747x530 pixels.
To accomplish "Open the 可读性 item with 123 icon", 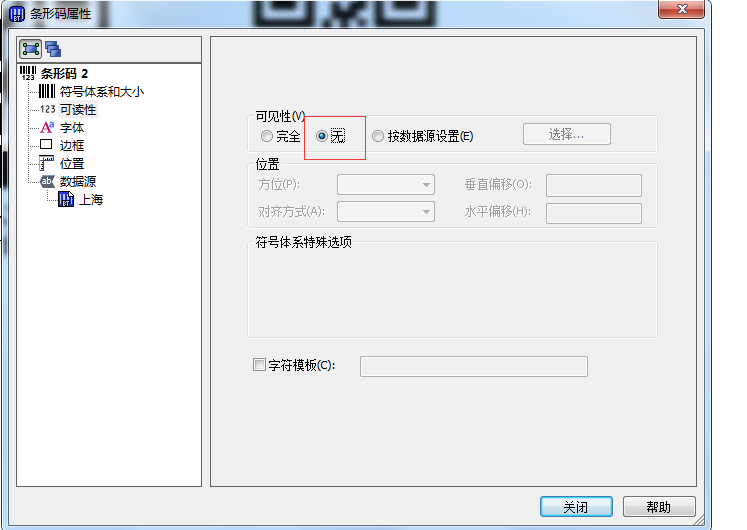I will [68, 110].
